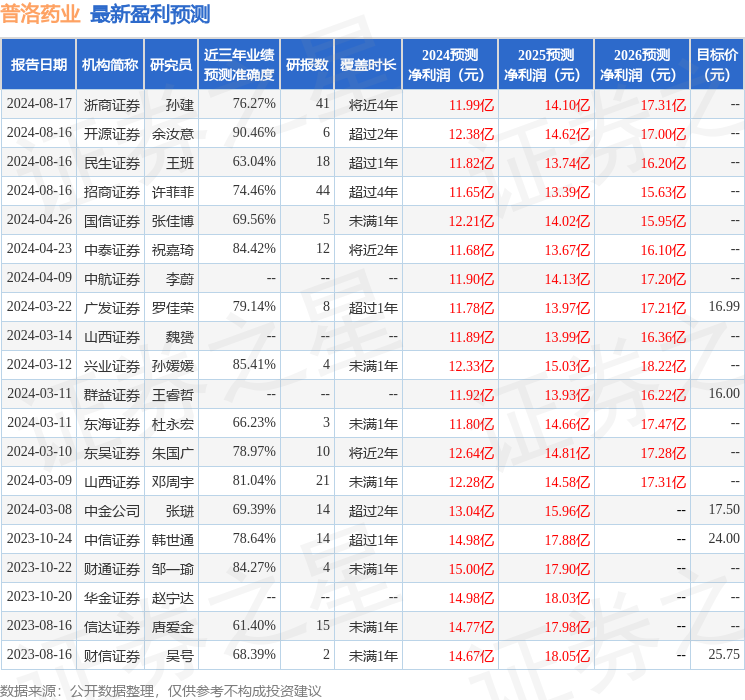
Task: Click researcher name 余汝意
Action: (172, 134)
